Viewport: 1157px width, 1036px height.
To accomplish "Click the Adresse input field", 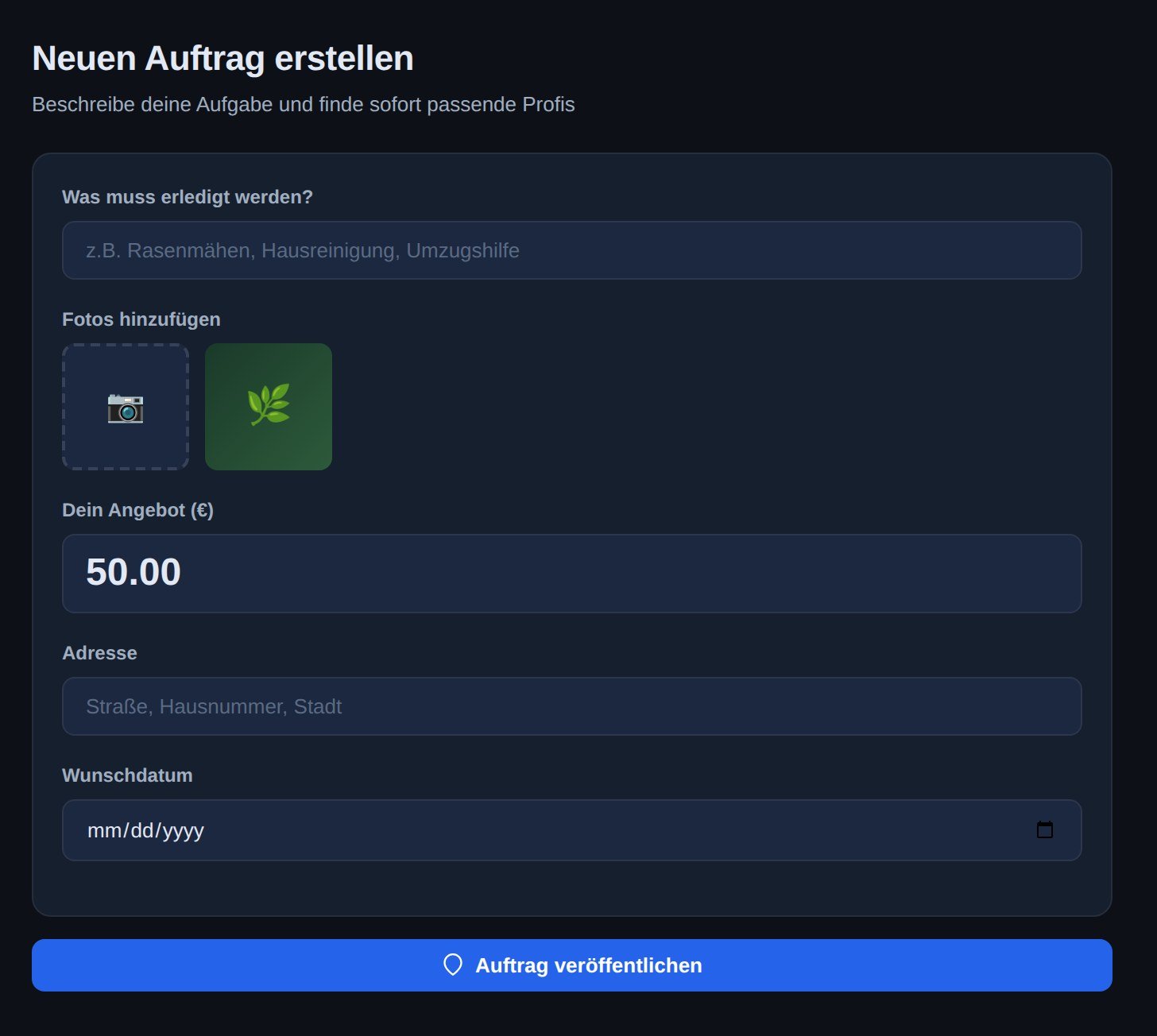I will point(572,706).
